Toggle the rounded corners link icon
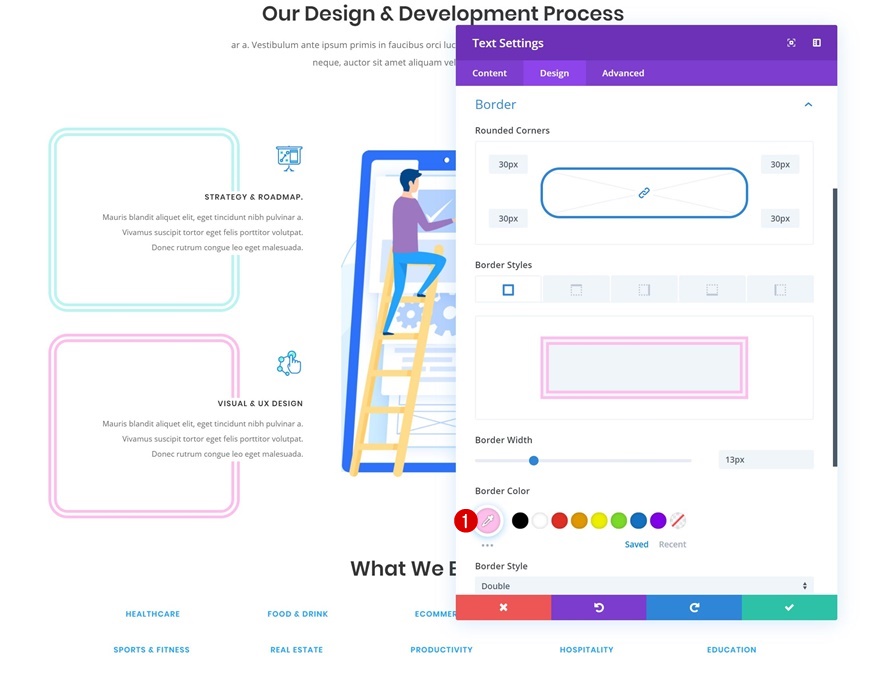Screen dimensions: 880x678 pos(644,193)
